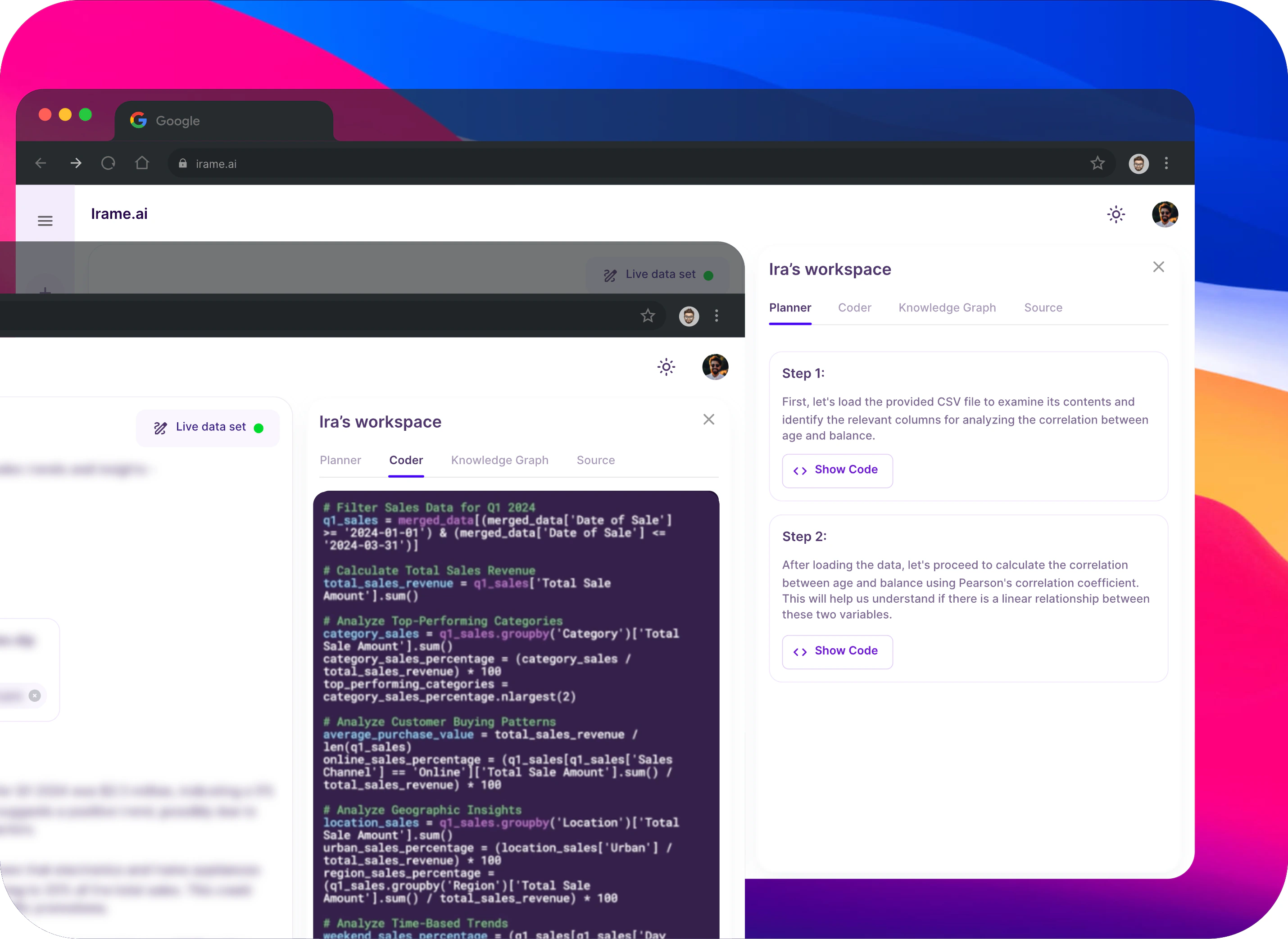Click the Irame.ai logo text

coord(119,214)
